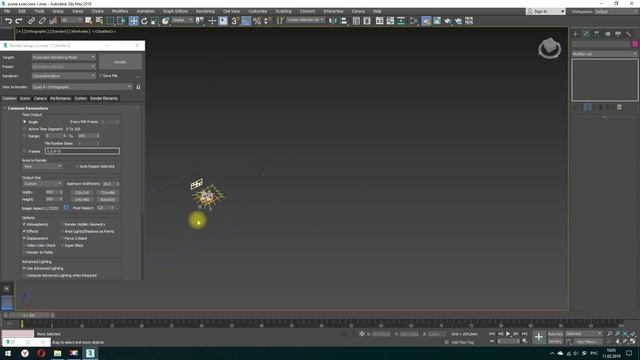Viewport: 640px width, 360px height.
Task: Toggle the 3D Snaps icon
Action: coord(235,21)
